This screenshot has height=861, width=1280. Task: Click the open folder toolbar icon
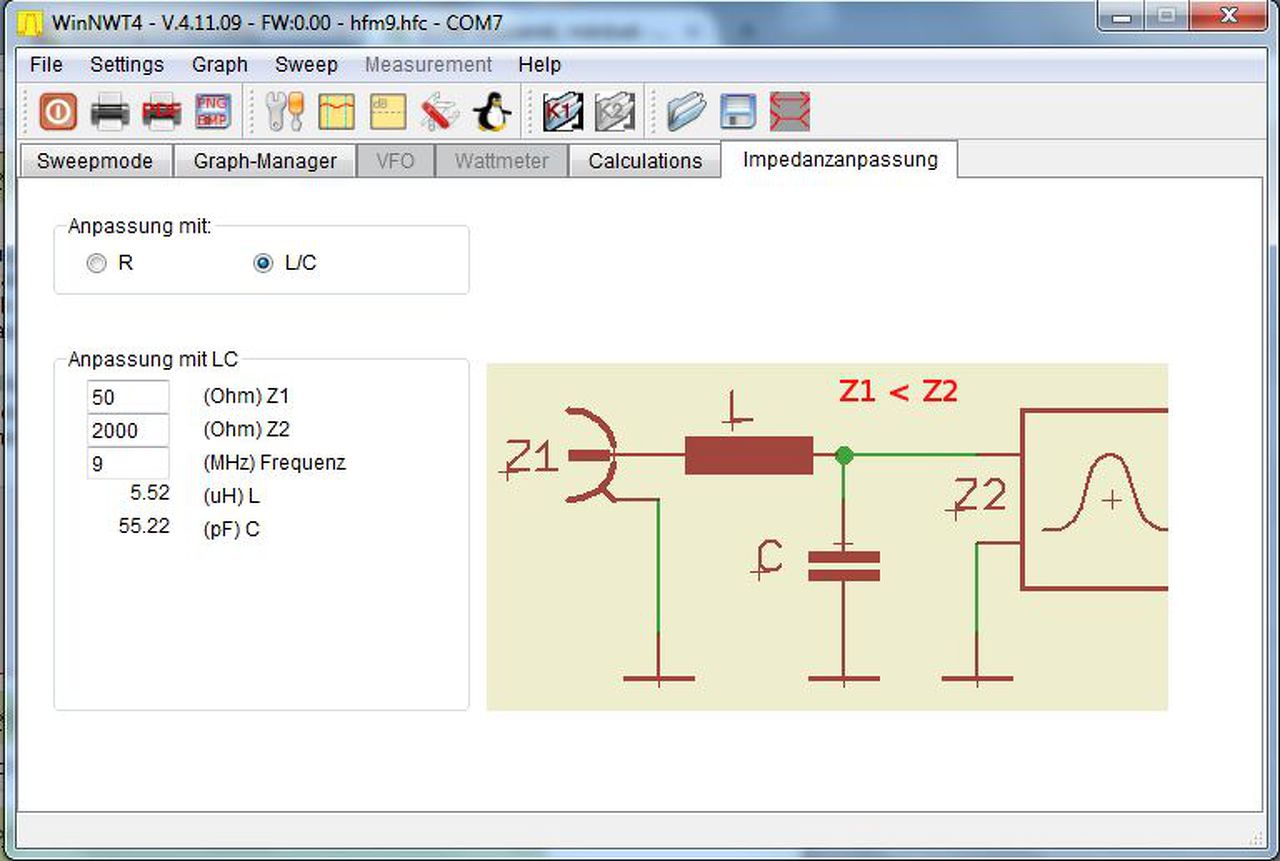[x=686, y=111]
